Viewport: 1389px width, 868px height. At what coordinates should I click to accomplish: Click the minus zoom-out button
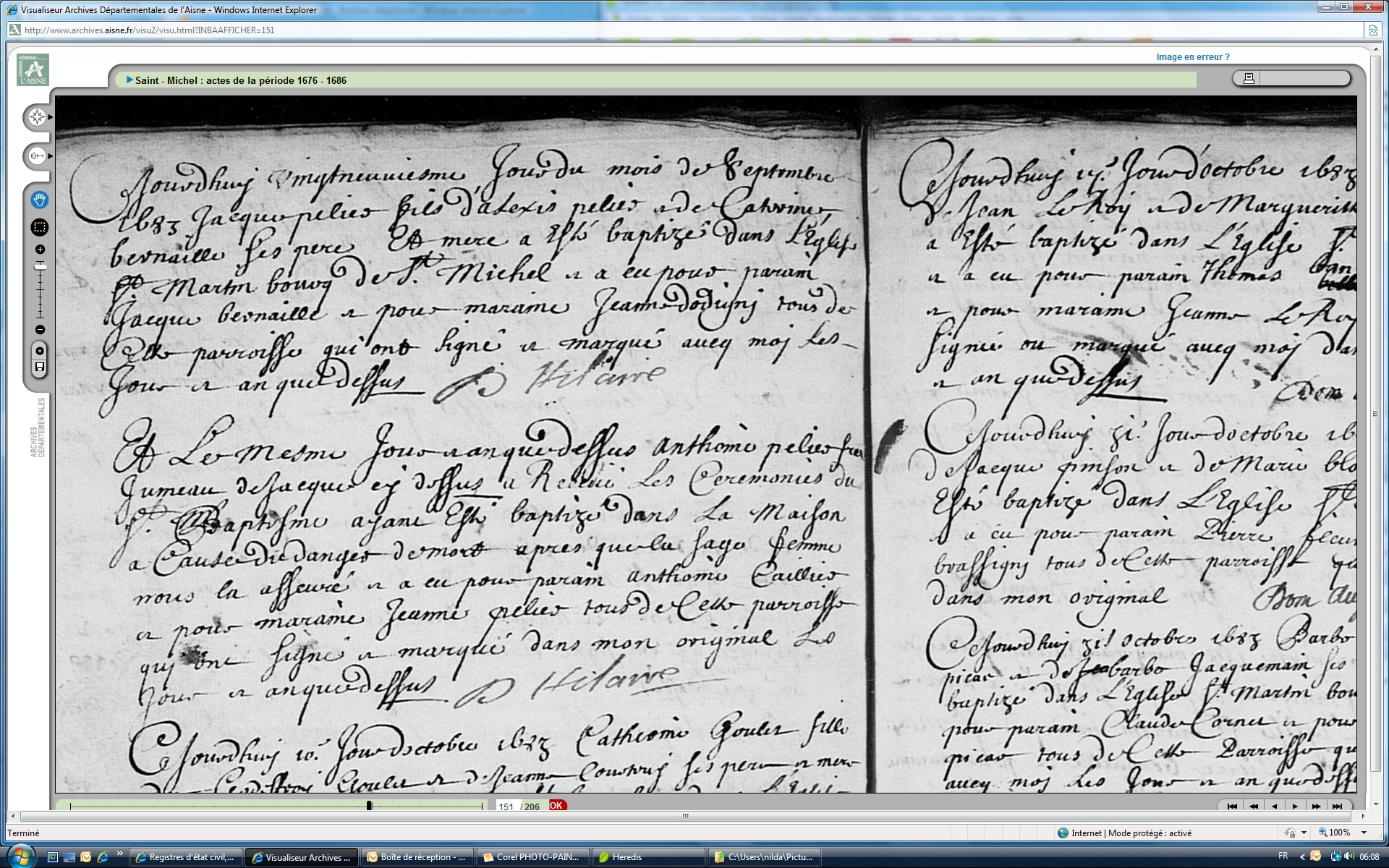40,330
